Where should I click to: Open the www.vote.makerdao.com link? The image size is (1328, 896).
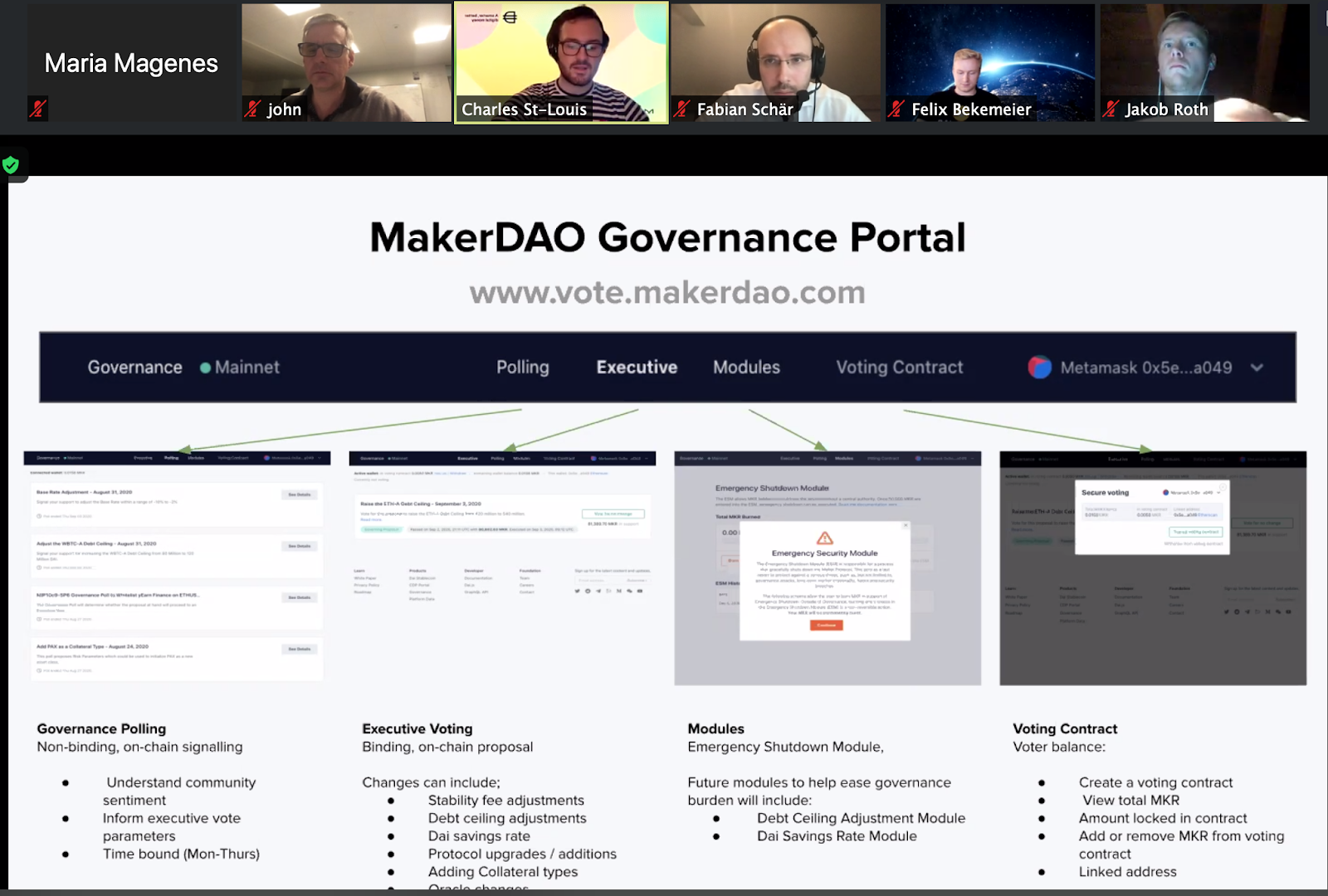[667, 293]
